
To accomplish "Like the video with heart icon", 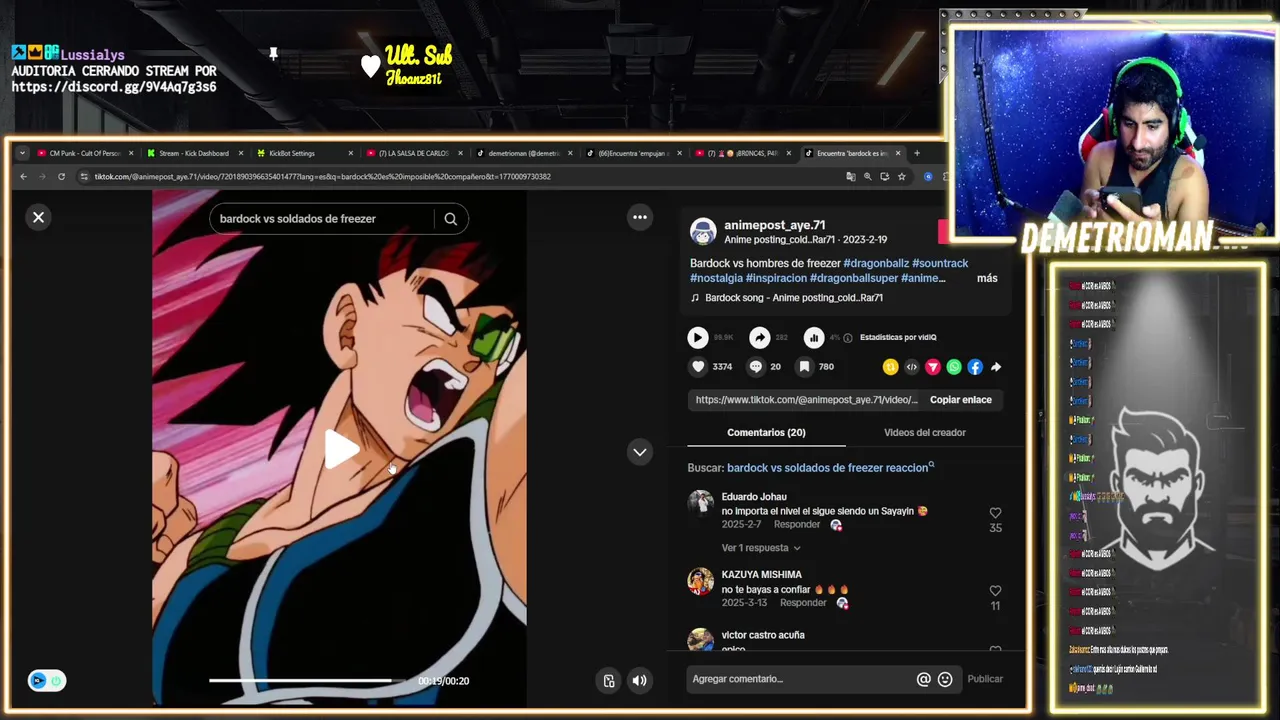I will coord(698,367).
